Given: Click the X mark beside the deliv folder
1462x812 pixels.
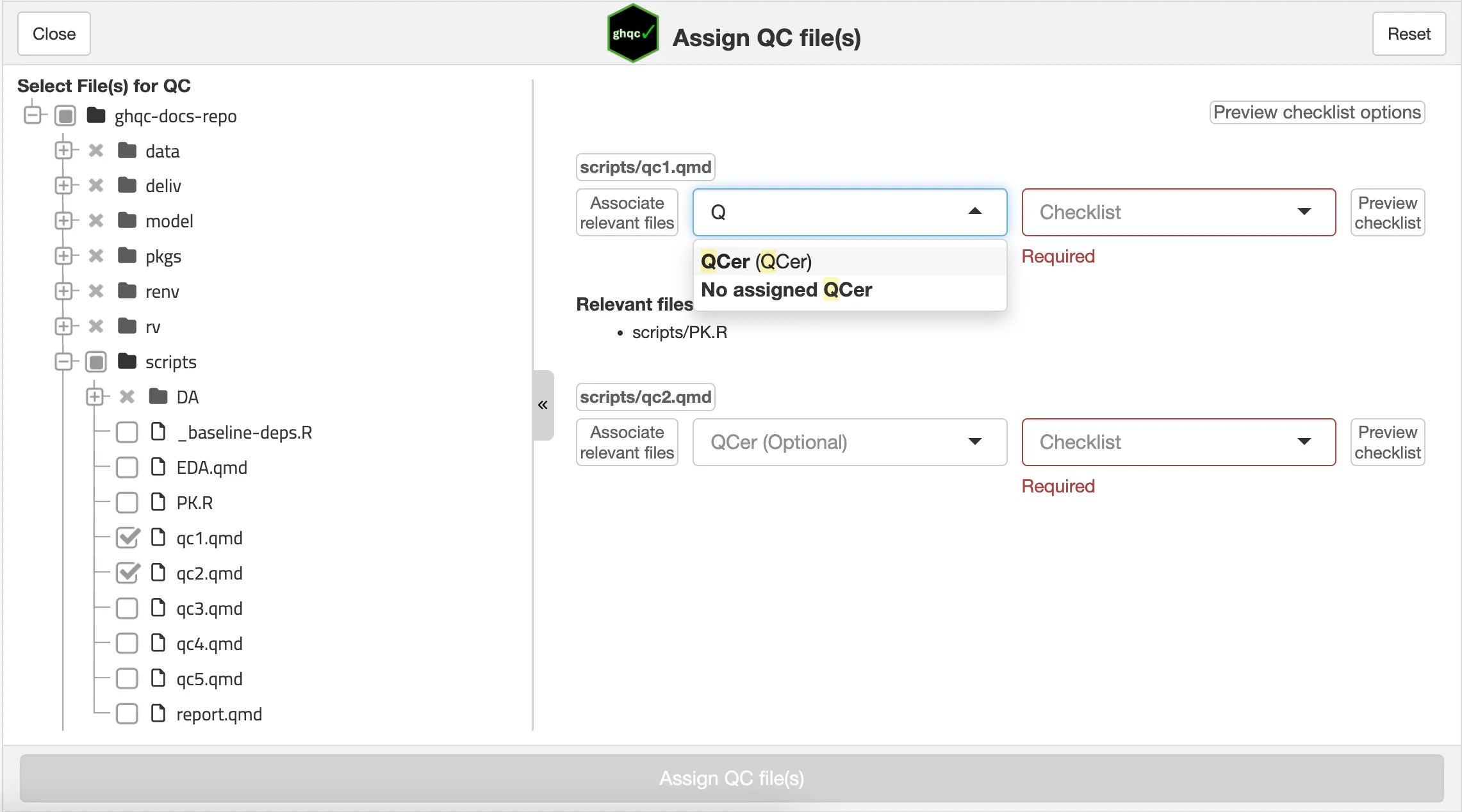Looking at the screenshot, I should coord(96,186).
